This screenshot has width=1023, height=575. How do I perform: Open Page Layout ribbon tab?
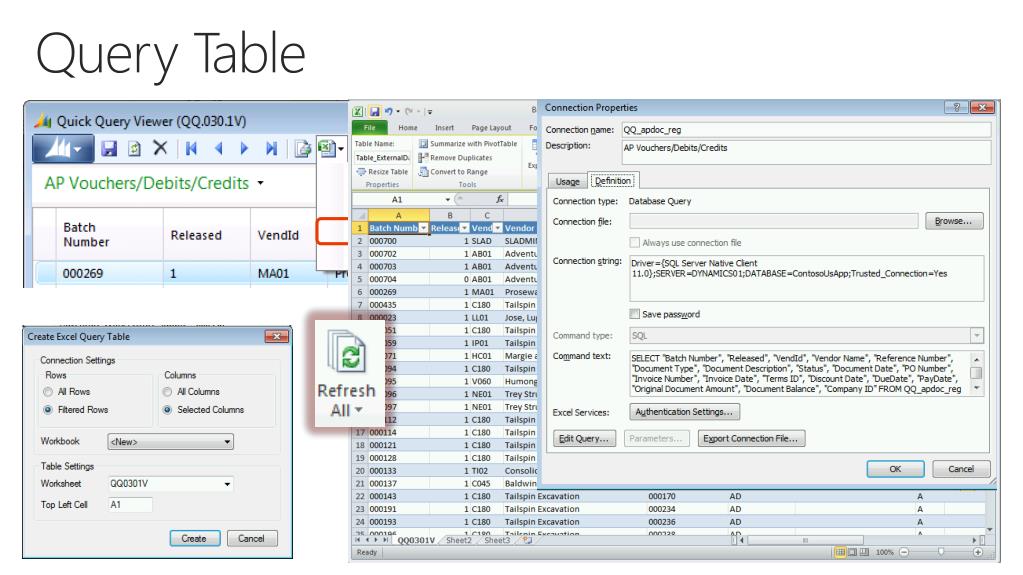[491, 128]
